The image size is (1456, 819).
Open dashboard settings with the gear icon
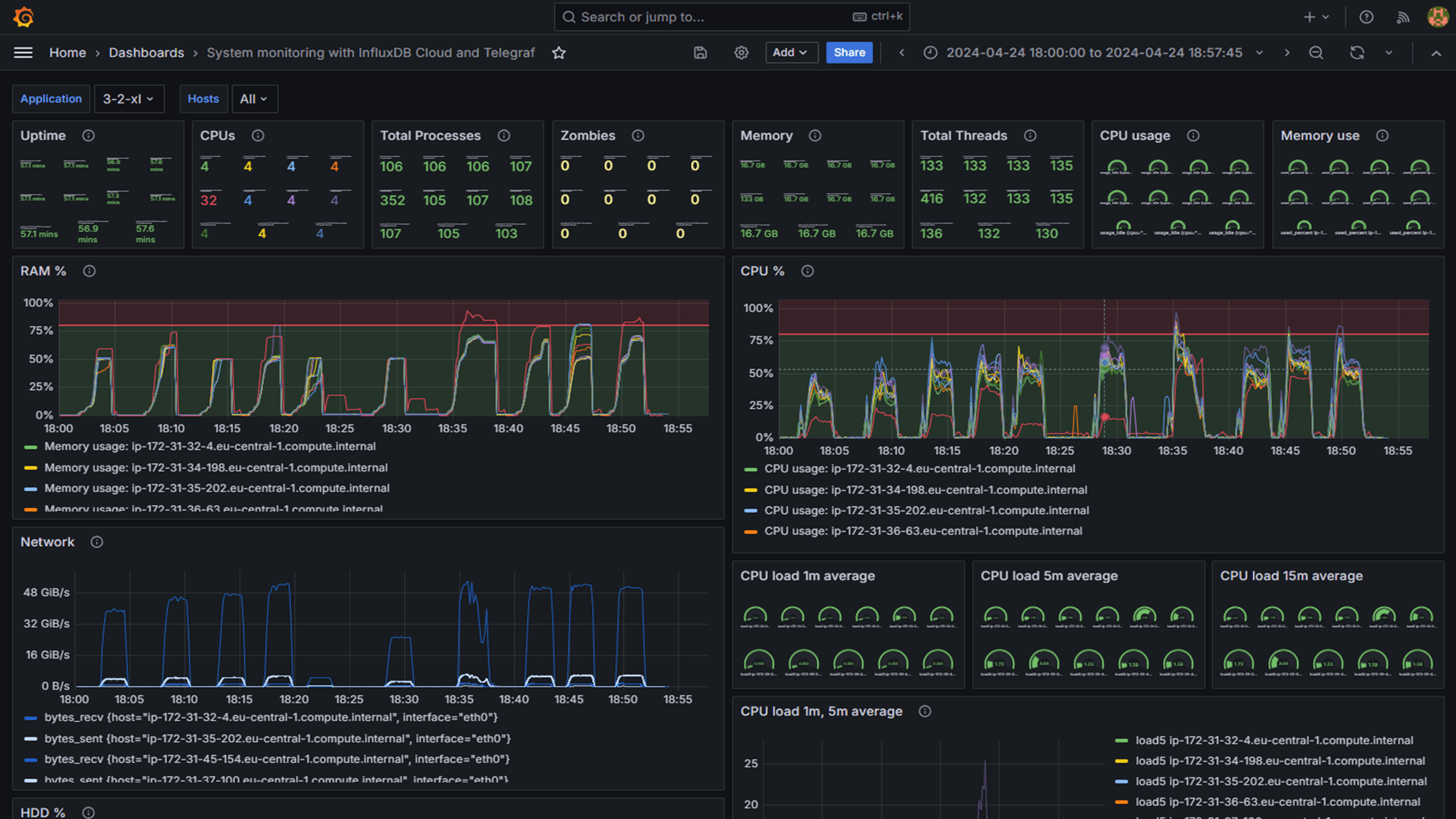coord(740,52)
